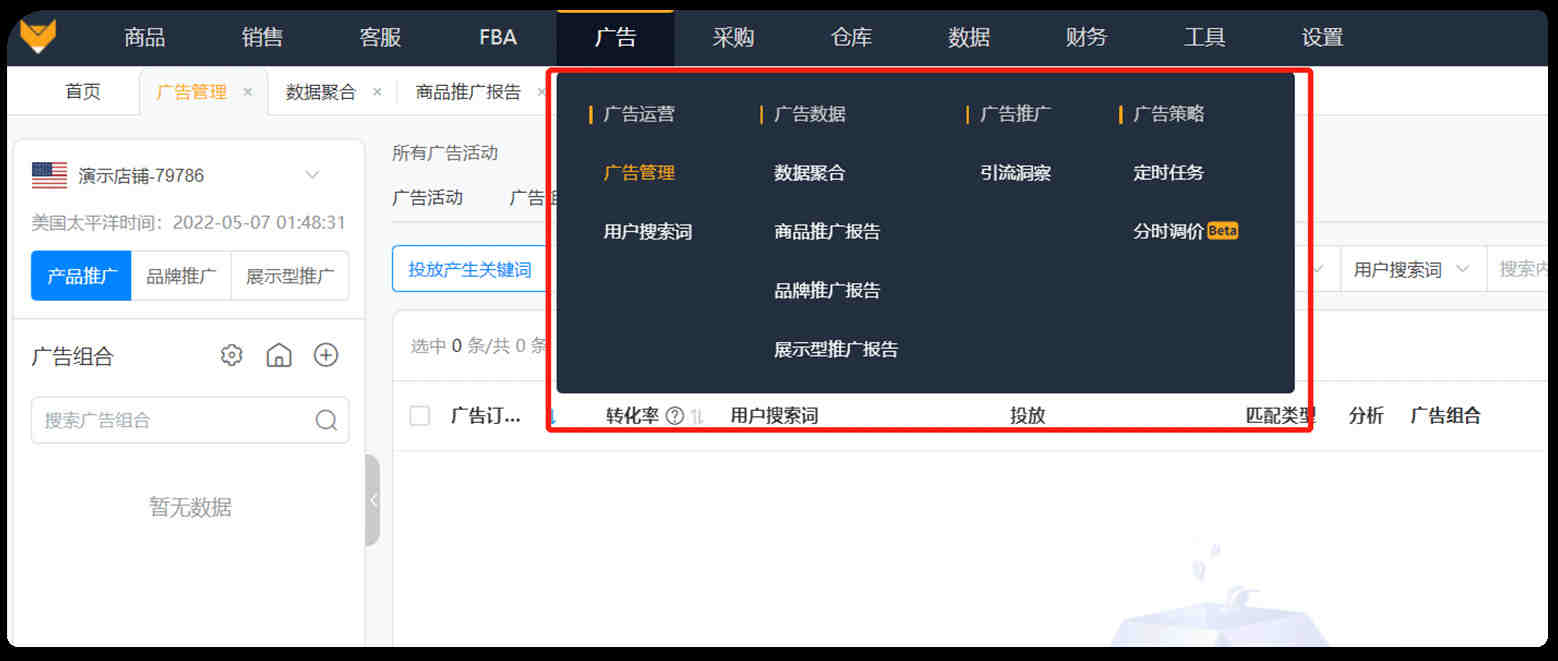Click the 搜索广告组合 input field
1558x661 pixels.
175,420
